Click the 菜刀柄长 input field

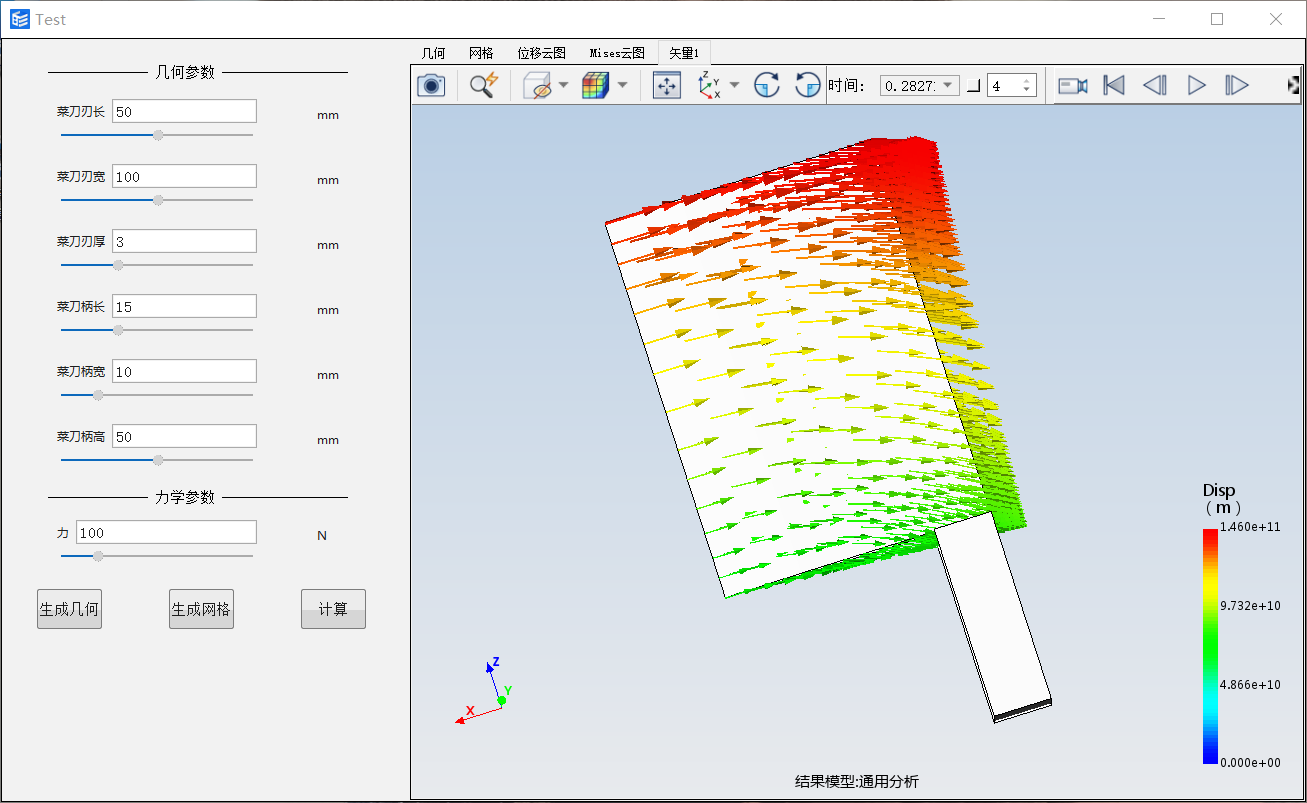184,306
